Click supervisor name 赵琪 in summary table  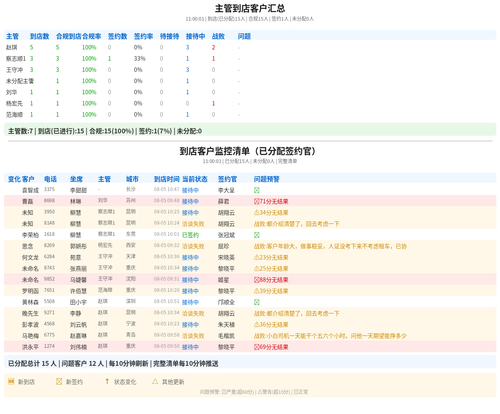coord(12,48)
